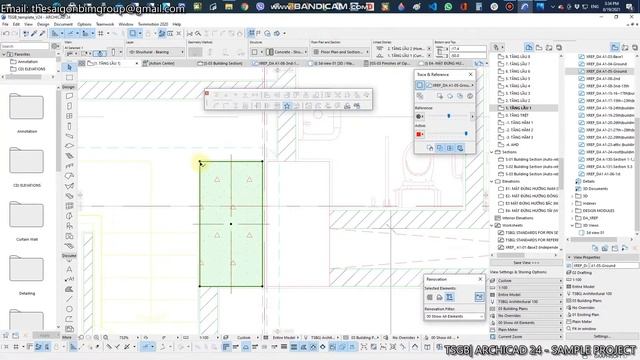Open the File menu
The height and width of the screenshot is (360, 640).
click(5, 24)
